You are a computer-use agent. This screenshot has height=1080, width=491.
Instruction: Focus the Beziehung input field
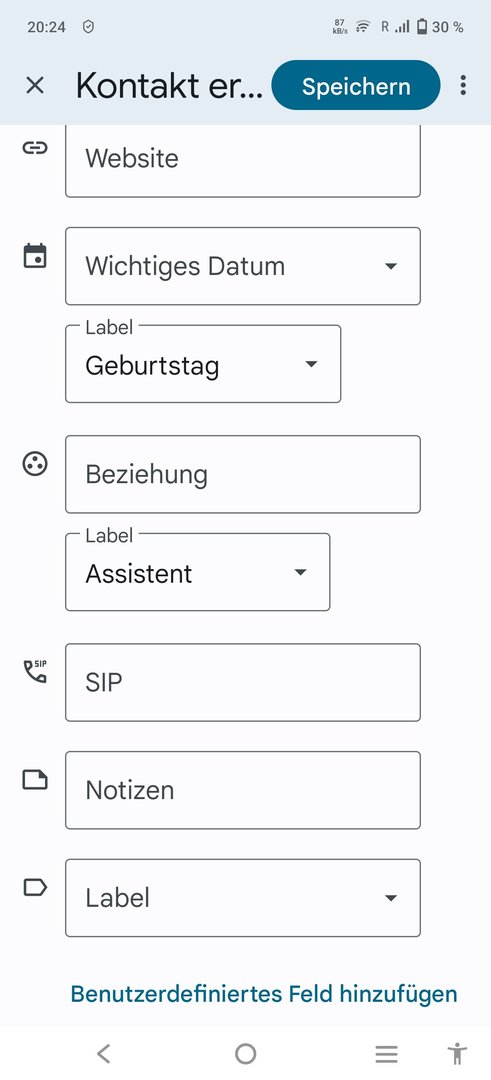pyautogui.click(x=242, y=474)
